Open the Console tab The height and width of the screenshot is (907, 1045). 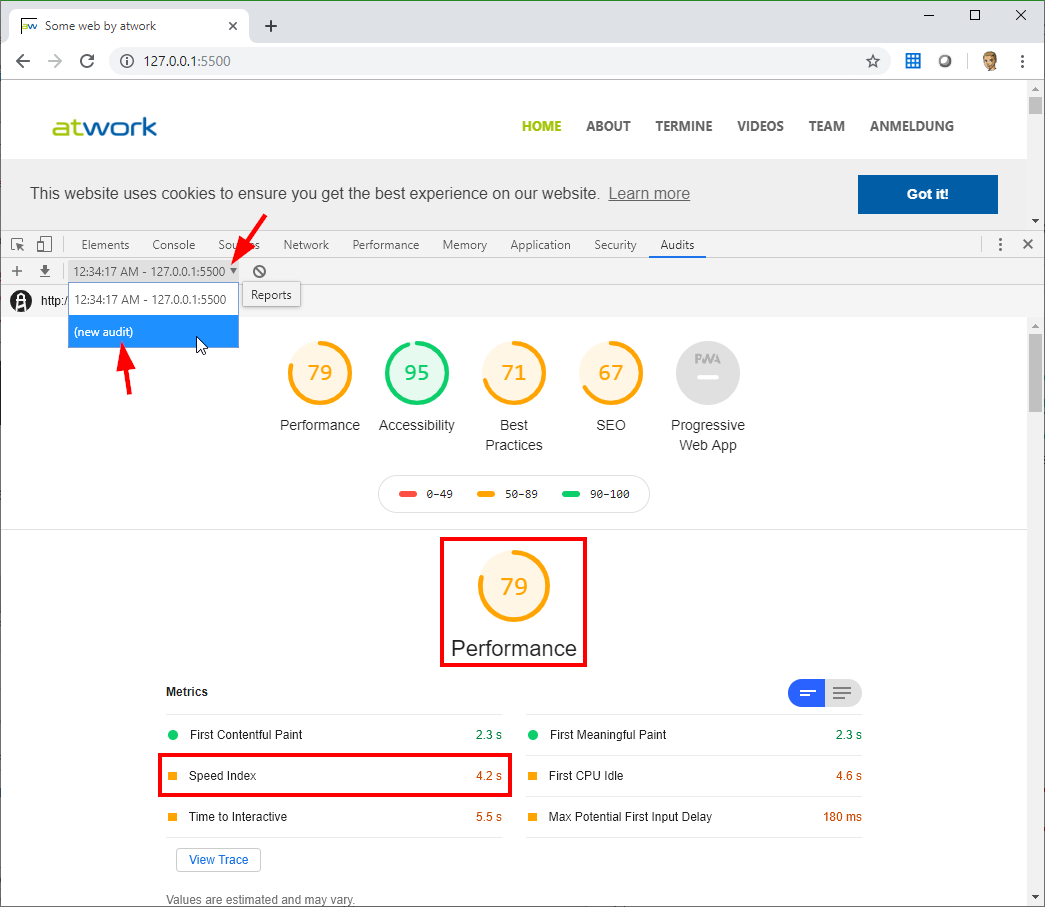coord(174,245)
